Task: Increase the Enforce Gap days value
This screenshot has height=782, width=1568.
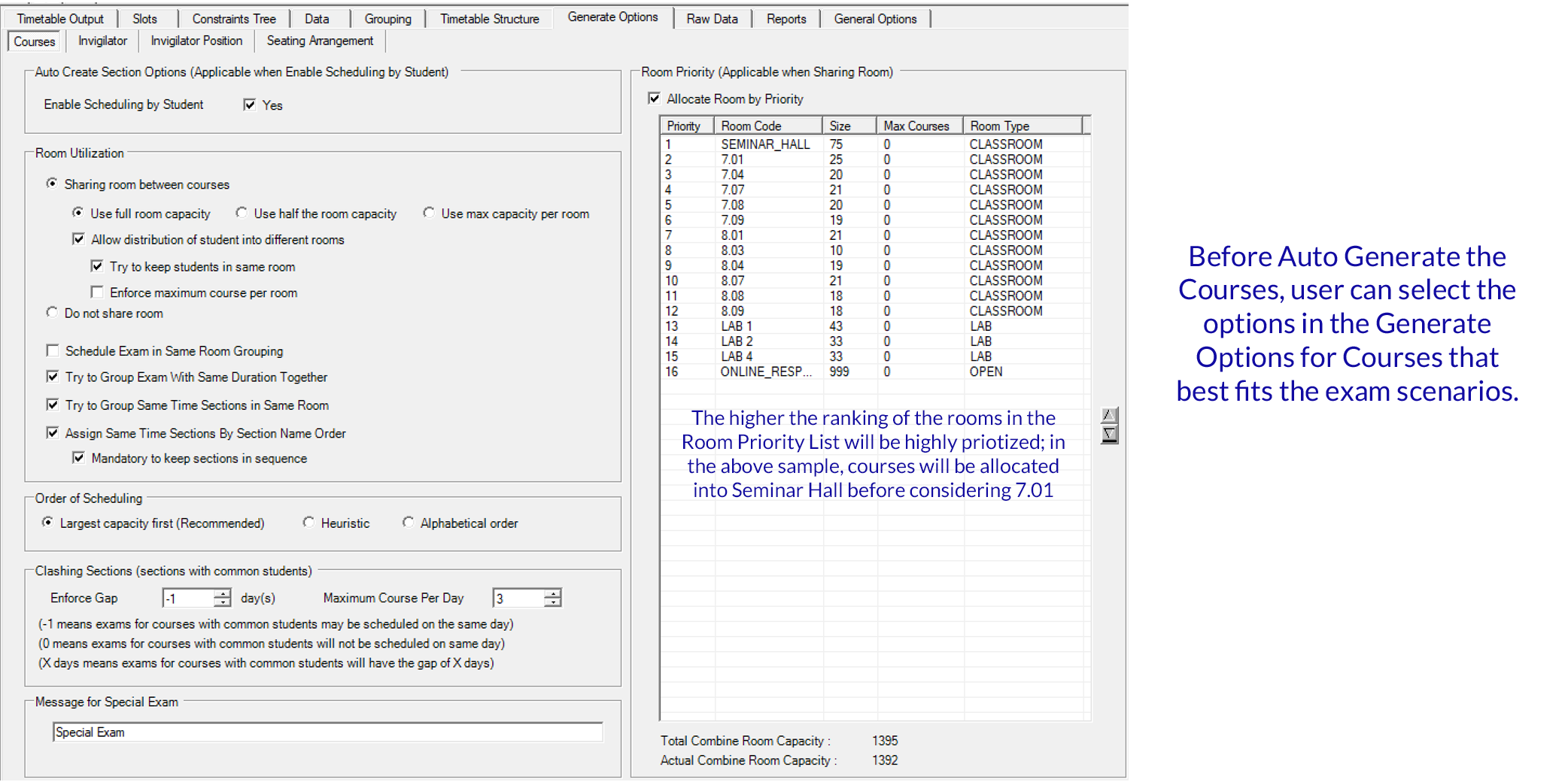Action: click(x=222, y=593)
